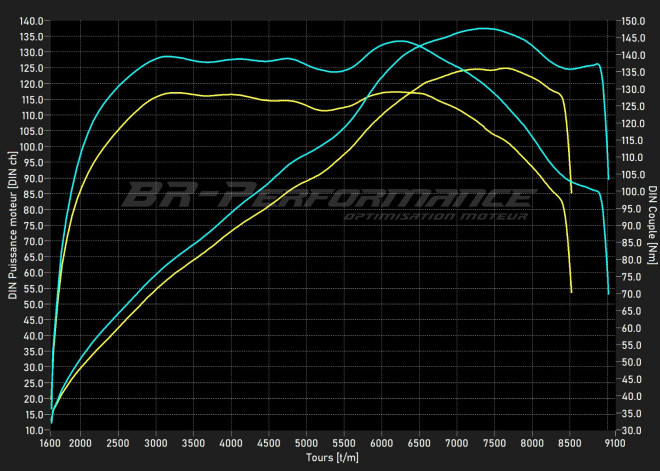Click the 8500 tick label on x-axis
660x471 pixels.
point(570,443)
